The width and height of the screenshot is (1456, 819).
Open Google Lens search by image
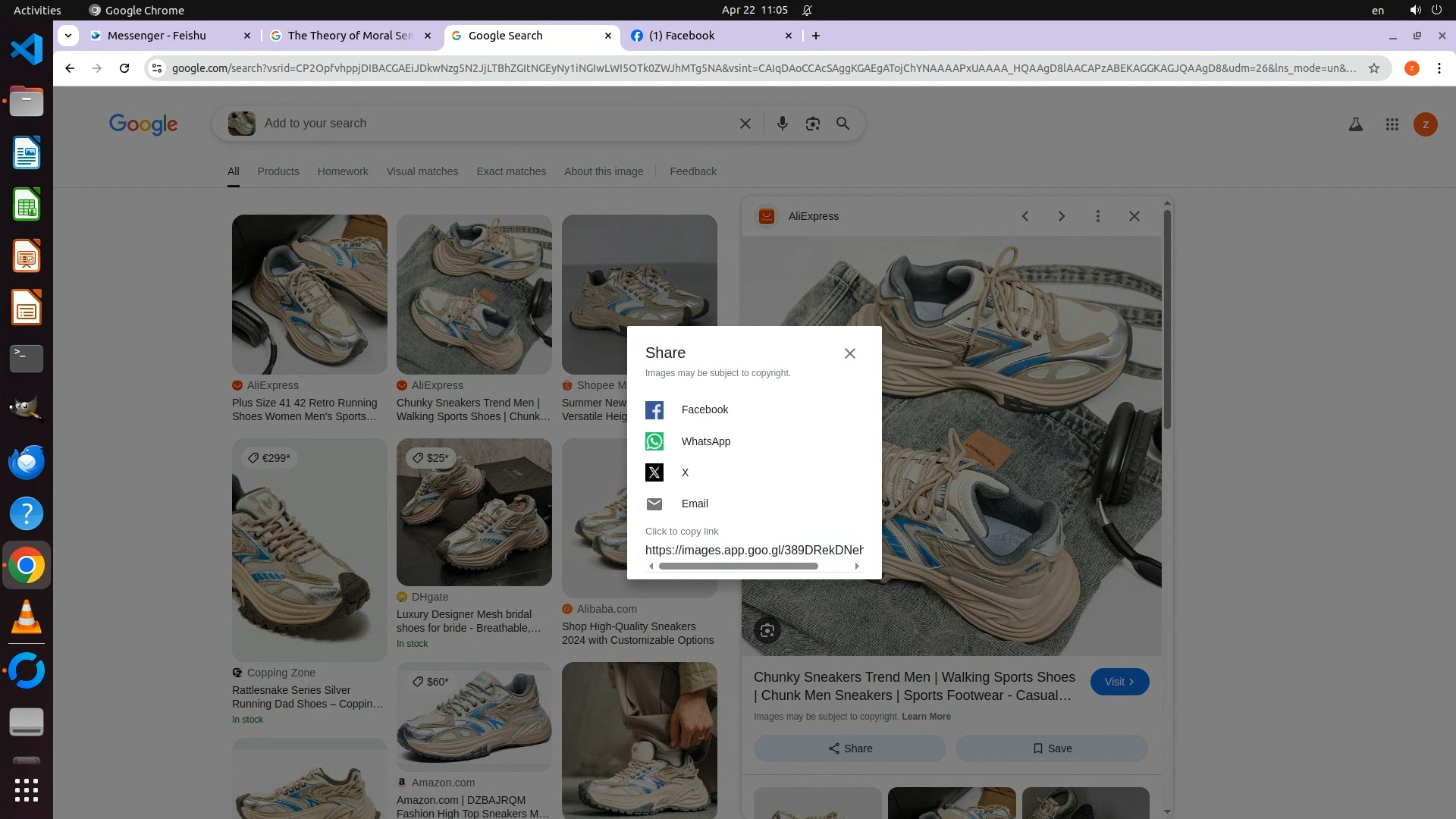(812, 124)
